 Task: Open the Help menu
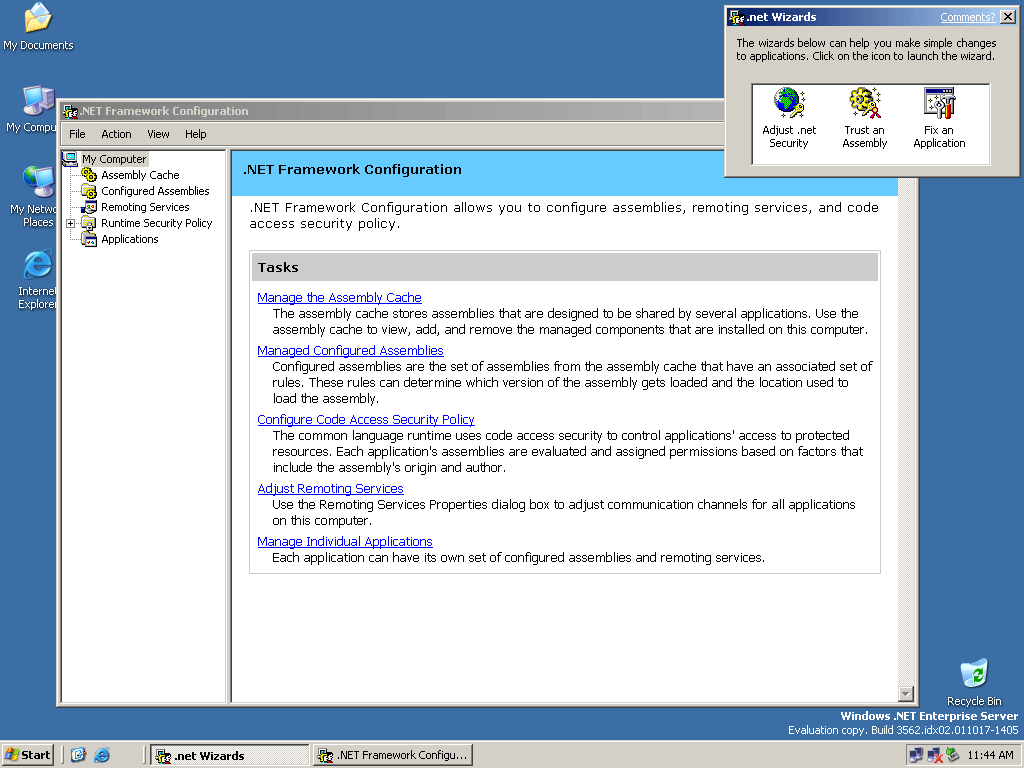coord(195,134)
